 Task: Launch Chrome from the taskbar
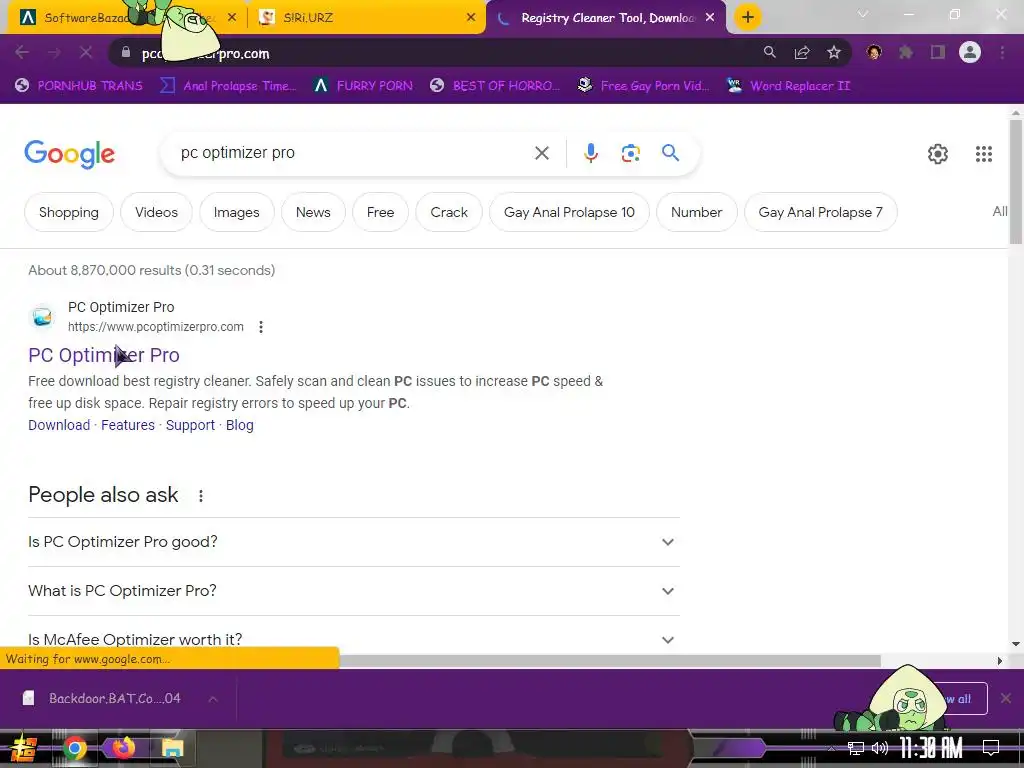(x=74, y=748)
